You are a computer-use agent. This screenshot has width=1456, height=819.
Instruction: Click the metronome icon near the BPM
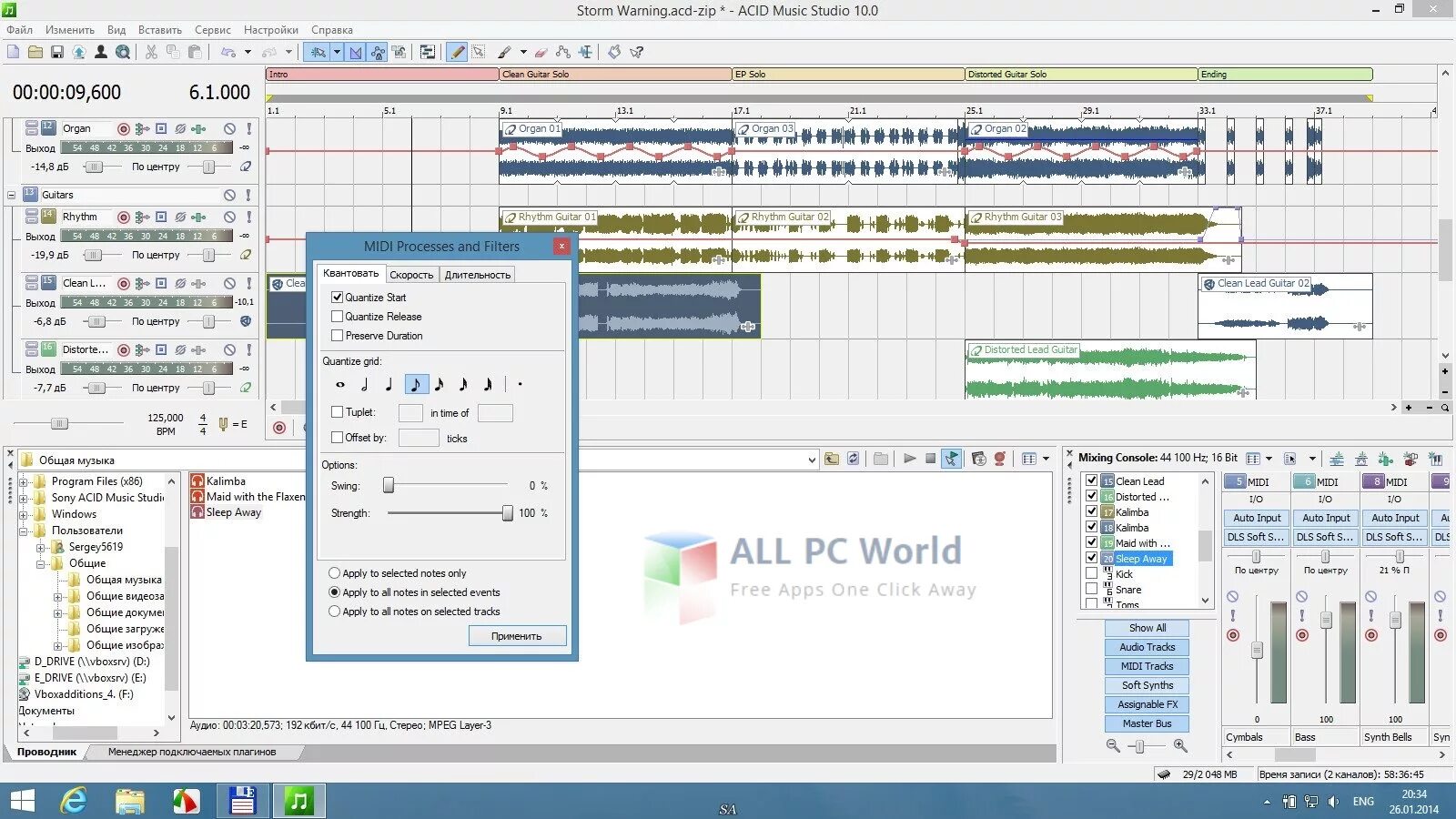pos(223,423)
